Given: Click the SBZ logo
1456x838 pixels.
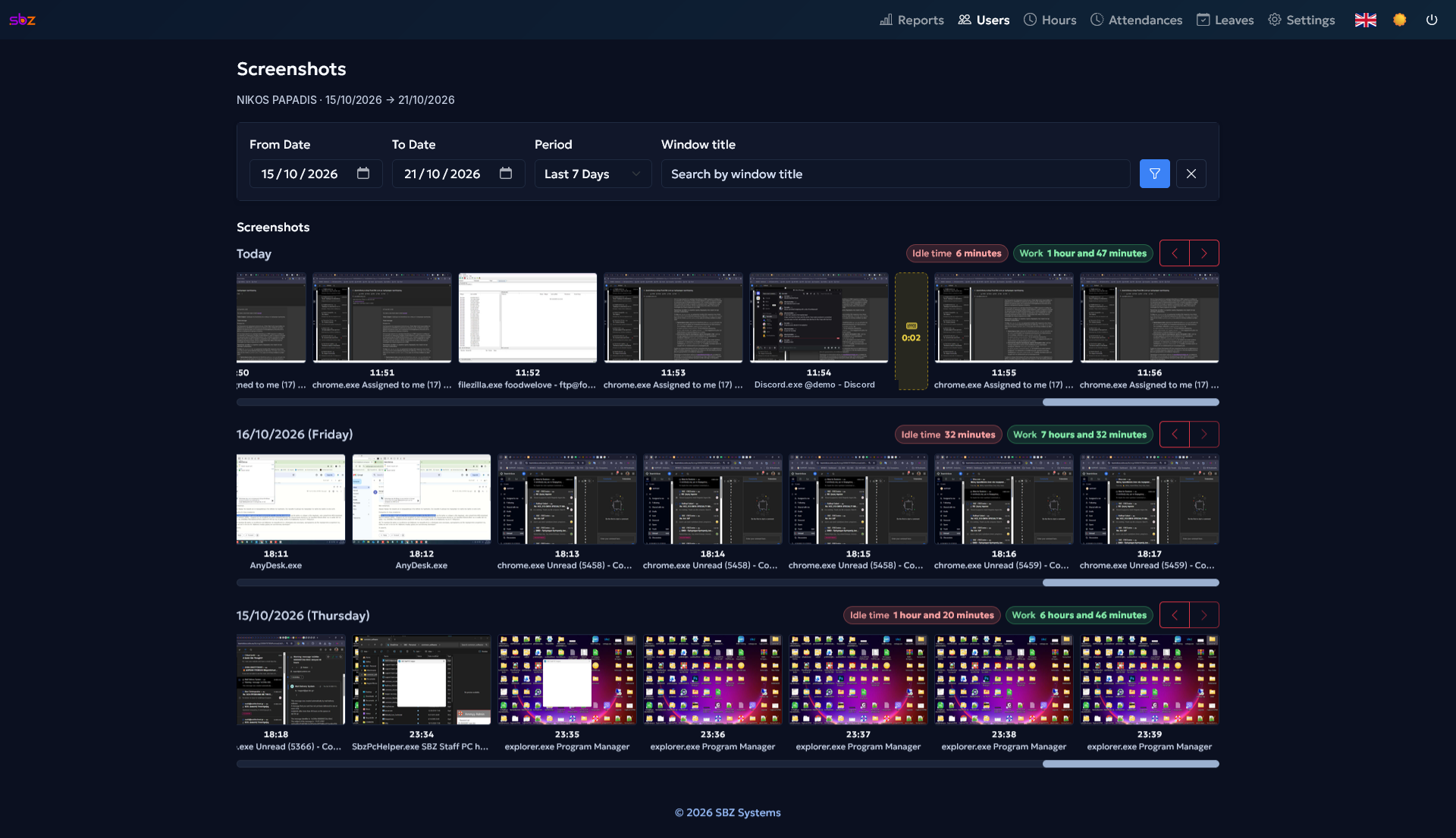Looking at the screenshot, I should point(23,20).
